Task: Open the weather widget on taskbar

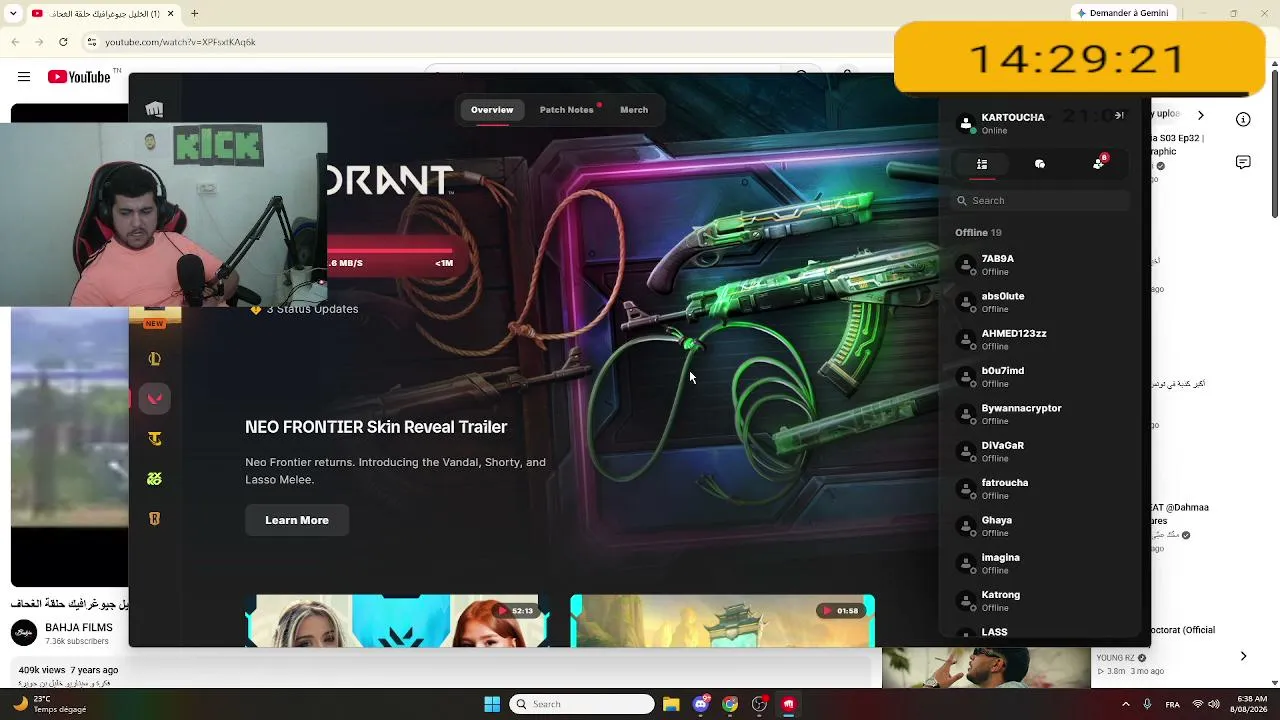Action: [50, 704]
